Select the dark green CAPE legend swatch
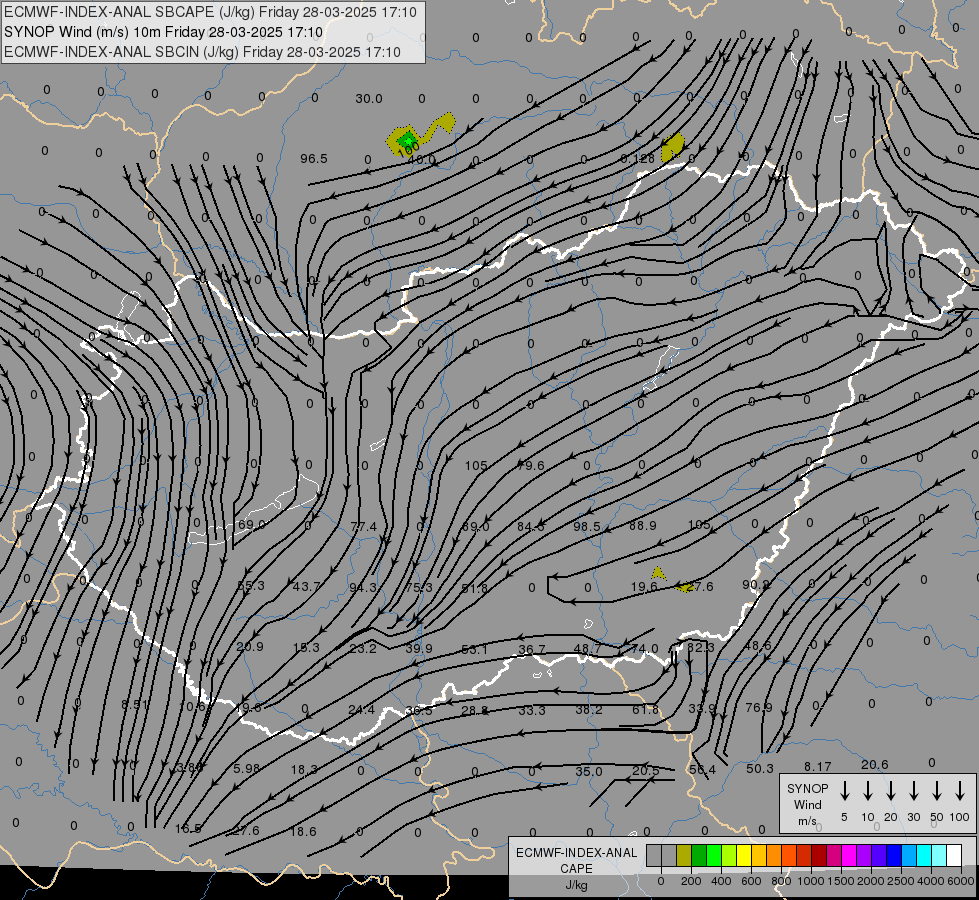The width and height of the screenshot is (979, 900). (699, 855)
